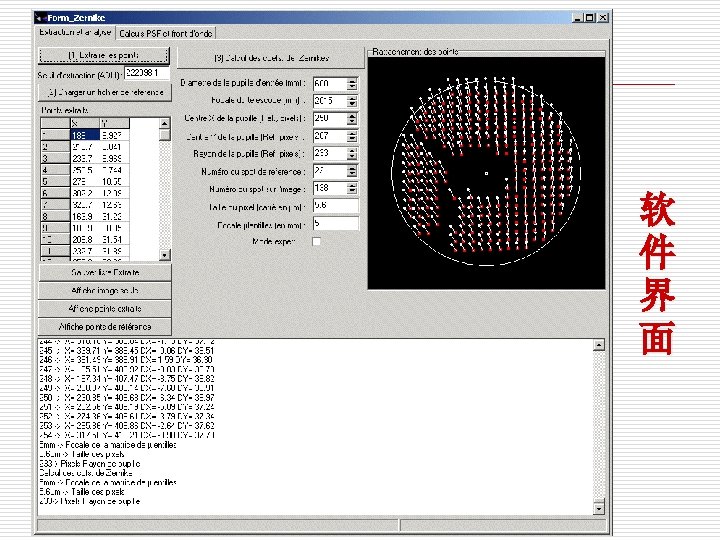This screenshot has height=540, width=720.
Task: Decrease the Centre Y de la pupille value
Action: point(352,139)
